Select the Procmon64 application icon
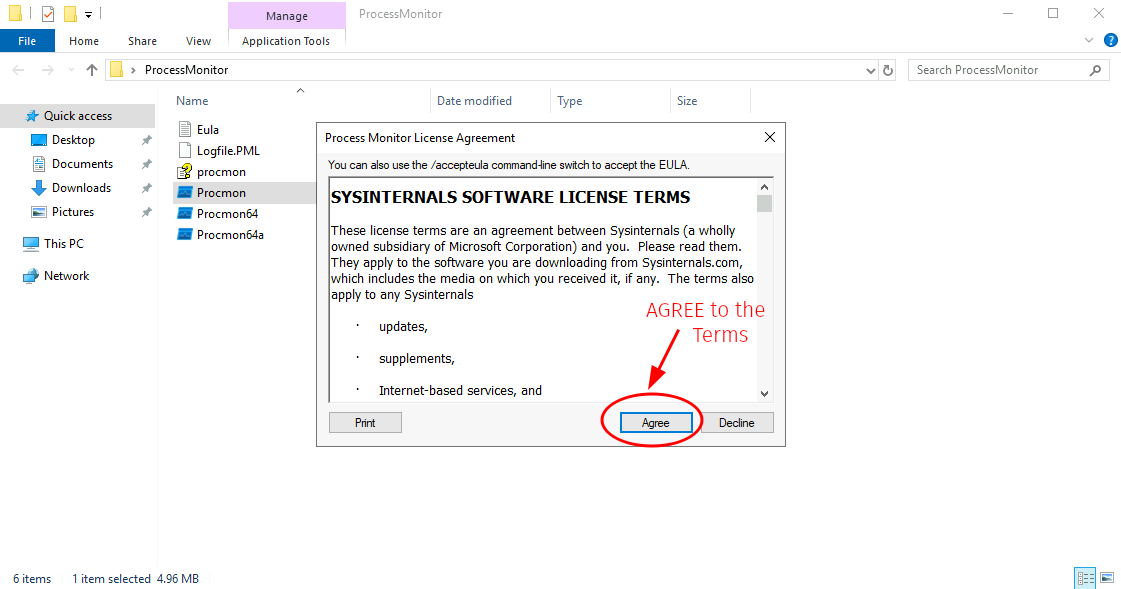Screen dimensions: 1121x589 pos(185,213)
